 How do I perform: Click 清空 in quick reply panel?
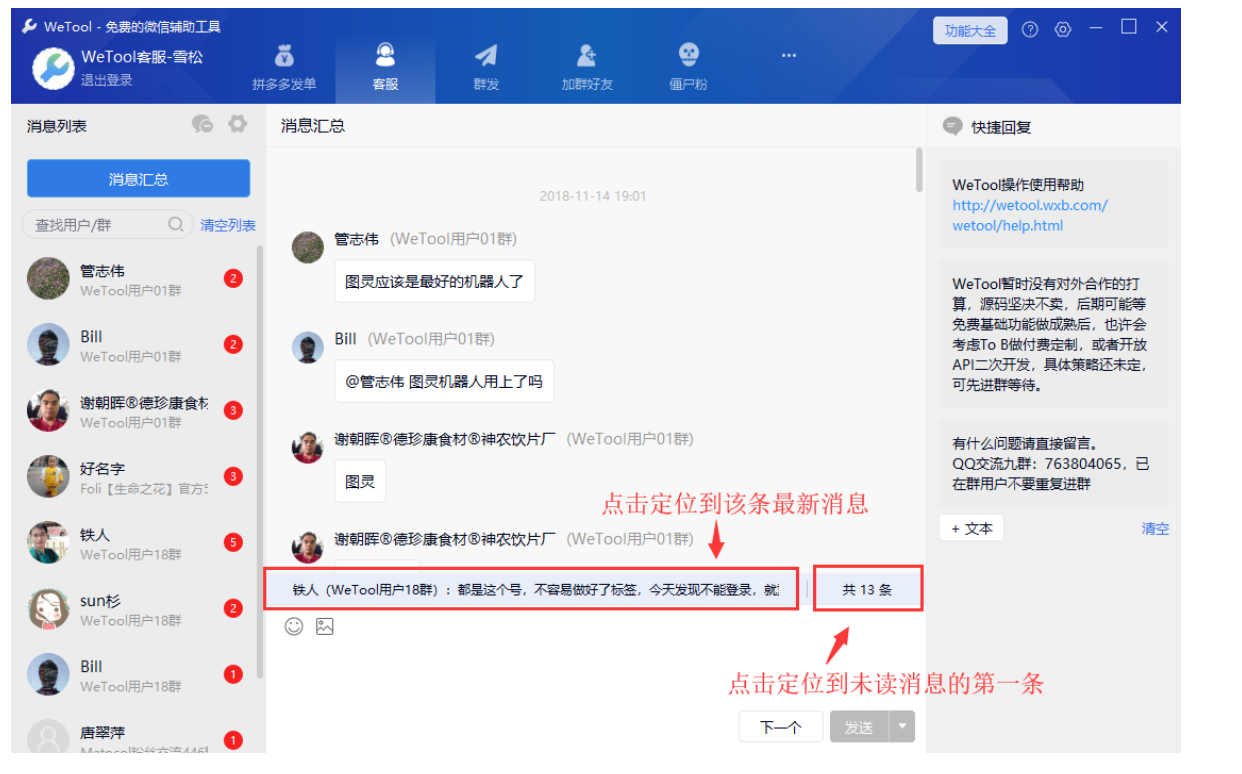(x=1155, y=528)
